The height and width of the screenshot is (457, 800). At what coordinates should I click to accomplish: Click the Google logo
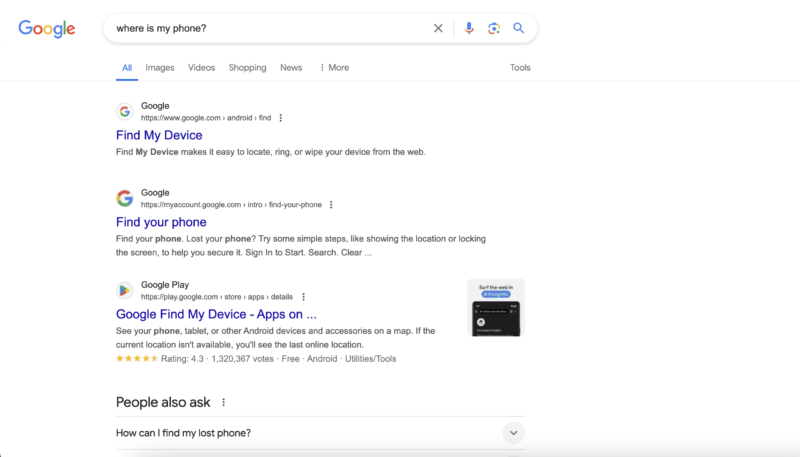pyautogui.click(x=46, y=29)
